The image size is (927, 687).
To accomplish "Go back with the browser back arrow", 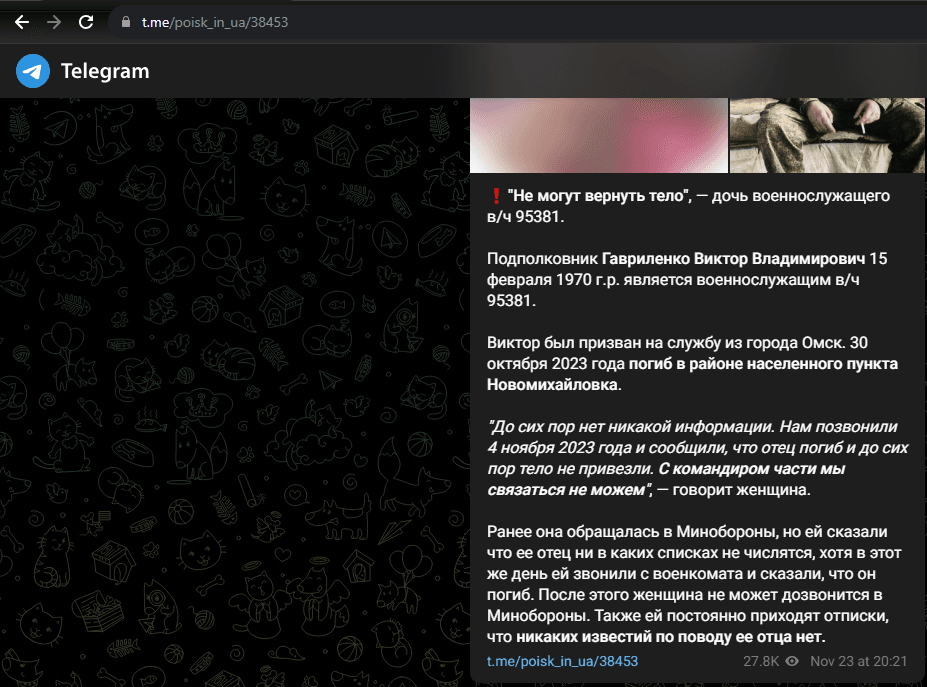I will tap(22, 22).
